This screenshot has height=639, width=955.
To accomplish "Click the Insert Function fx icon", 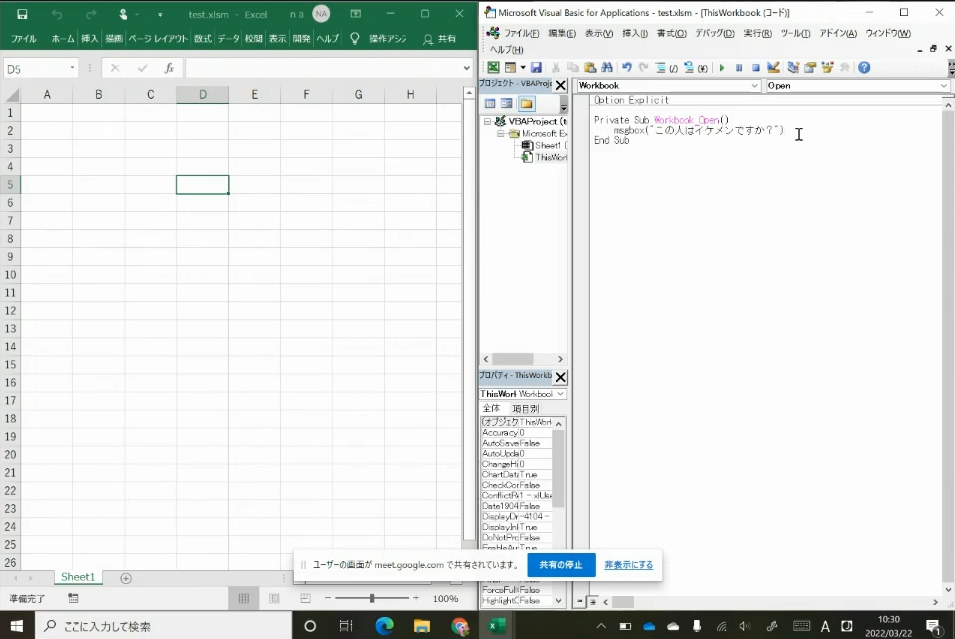I will (x=169, y=68).
